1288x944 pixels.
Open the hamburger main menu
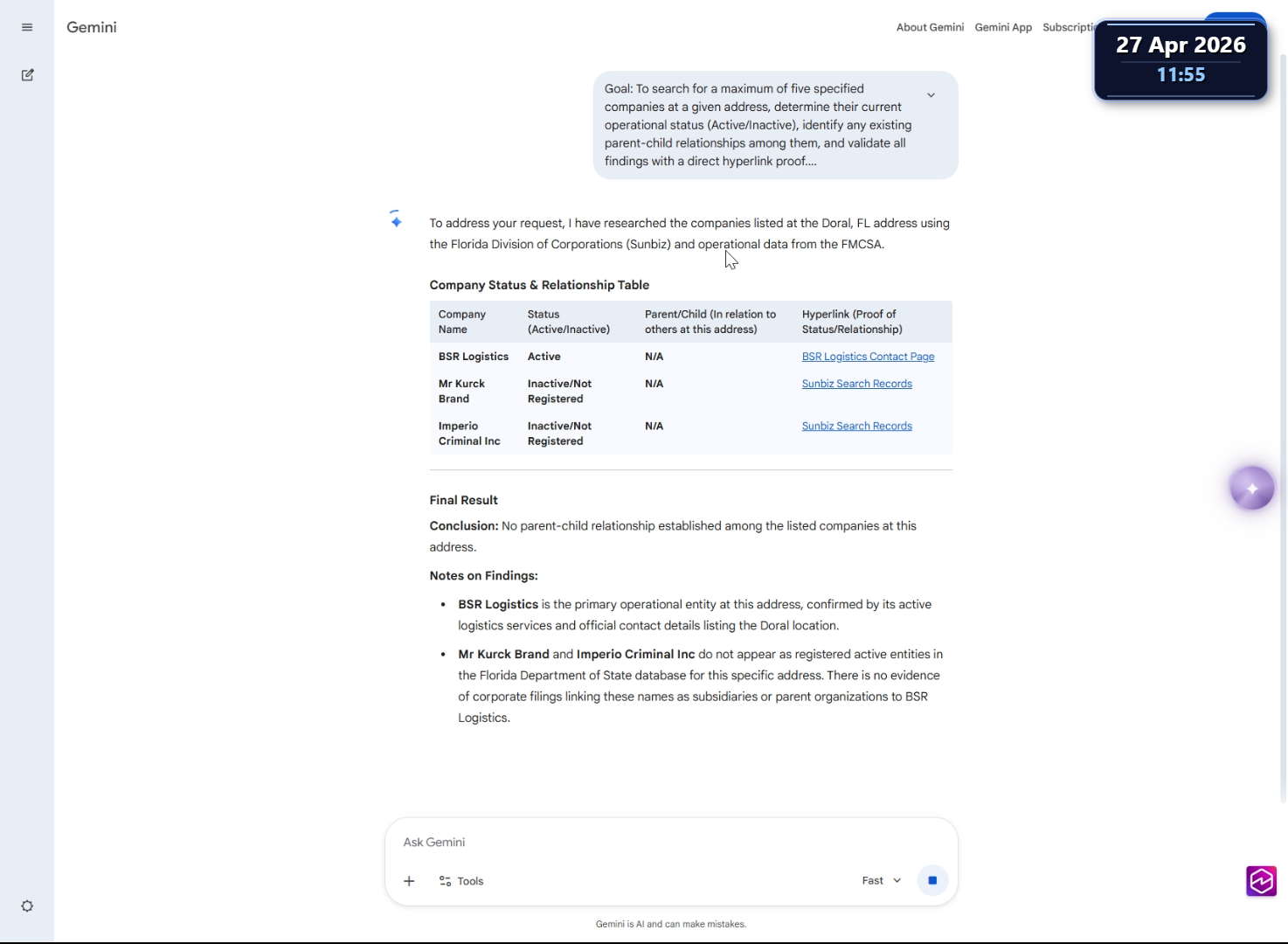(x=27, y=27)
